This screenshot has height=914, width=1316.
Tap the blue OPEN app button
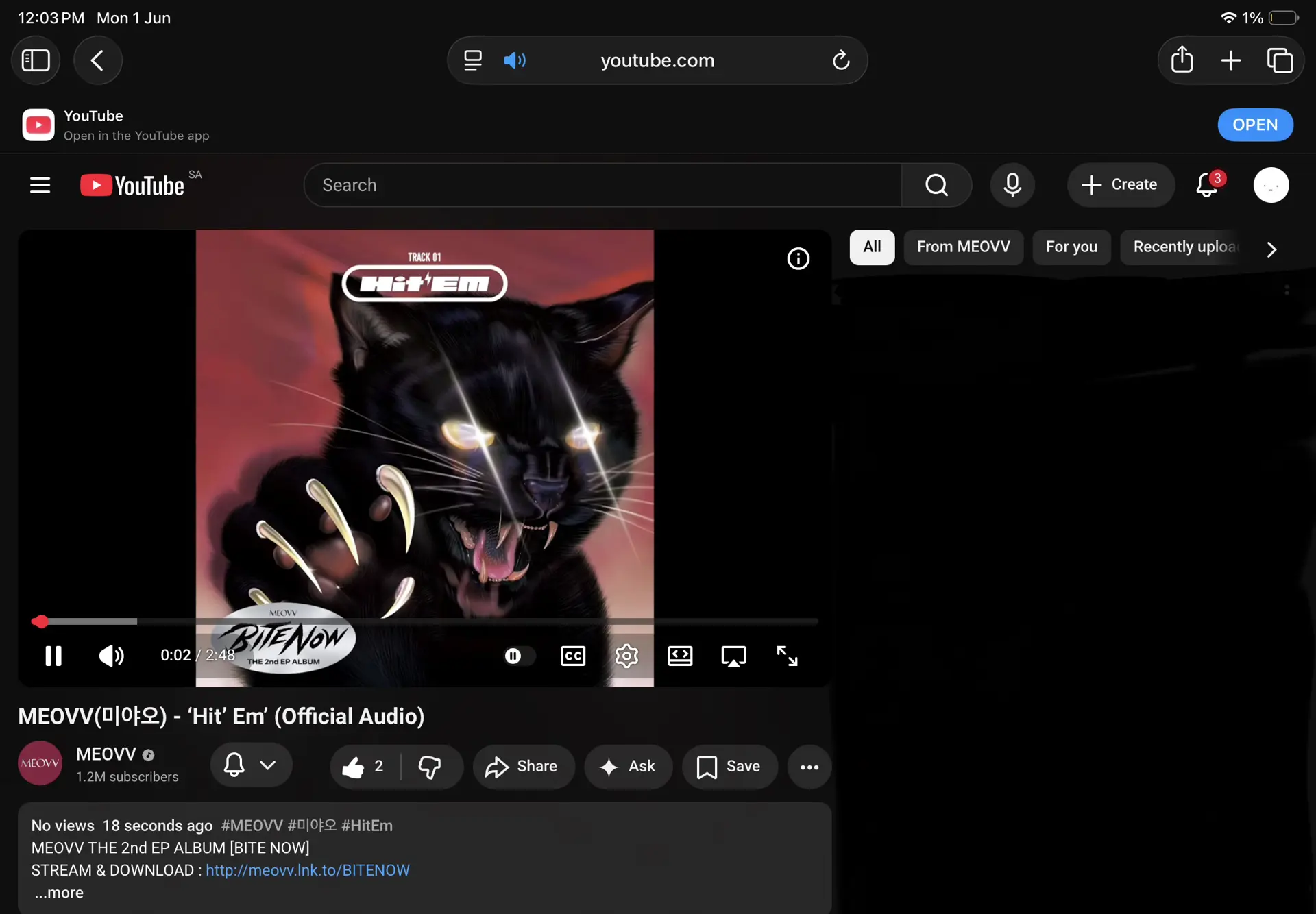[x=1255, y=125]
